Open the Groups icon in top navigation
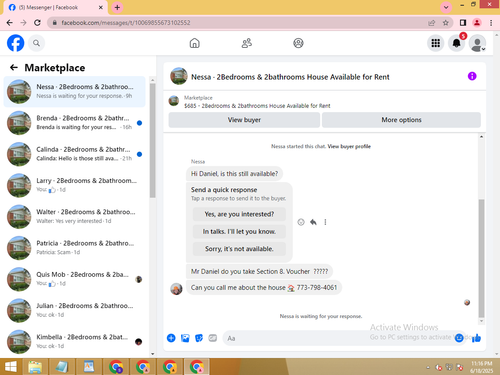500x375 pixels. [298, 43]
